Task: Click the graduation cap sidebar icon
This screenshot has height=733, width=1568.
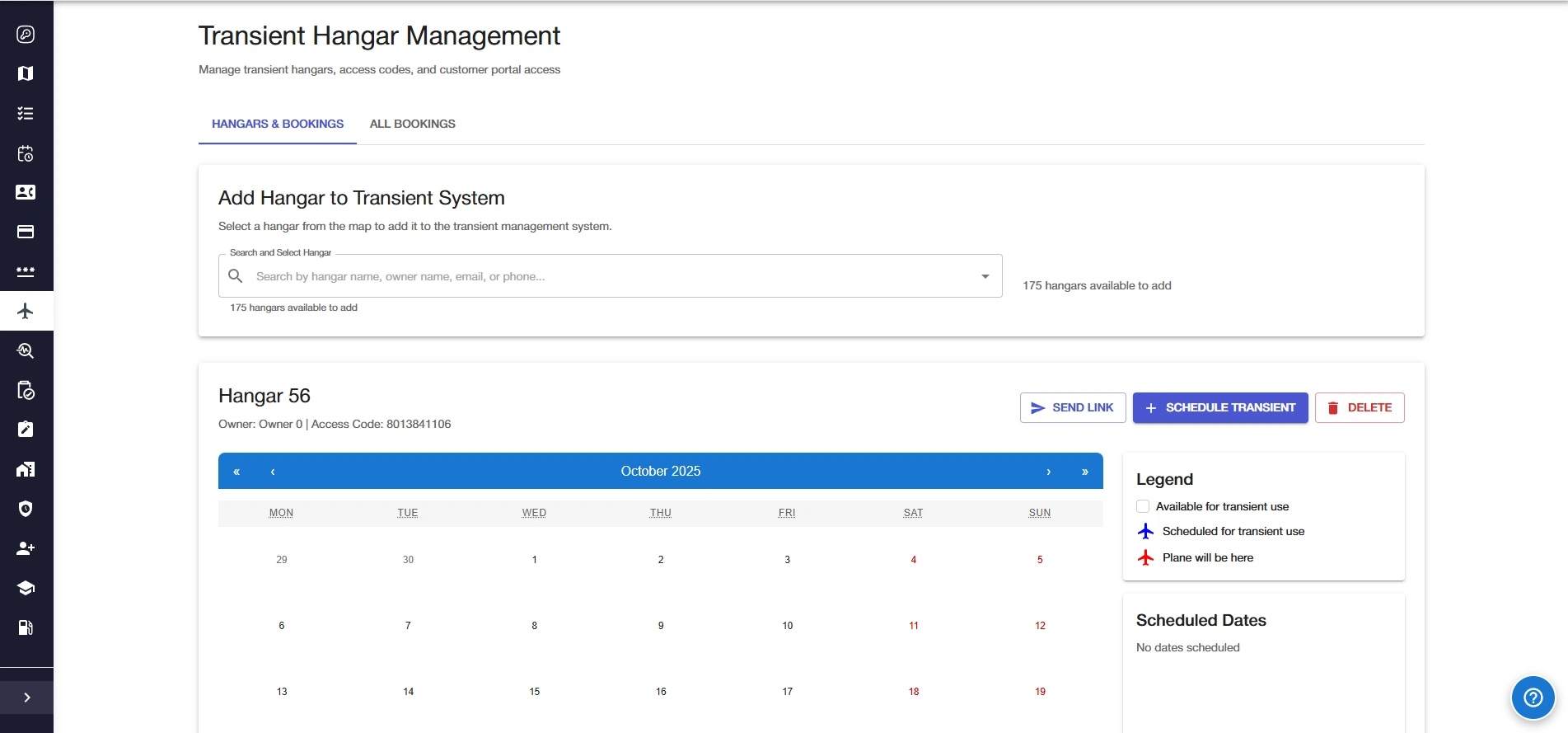Action: 26,588
